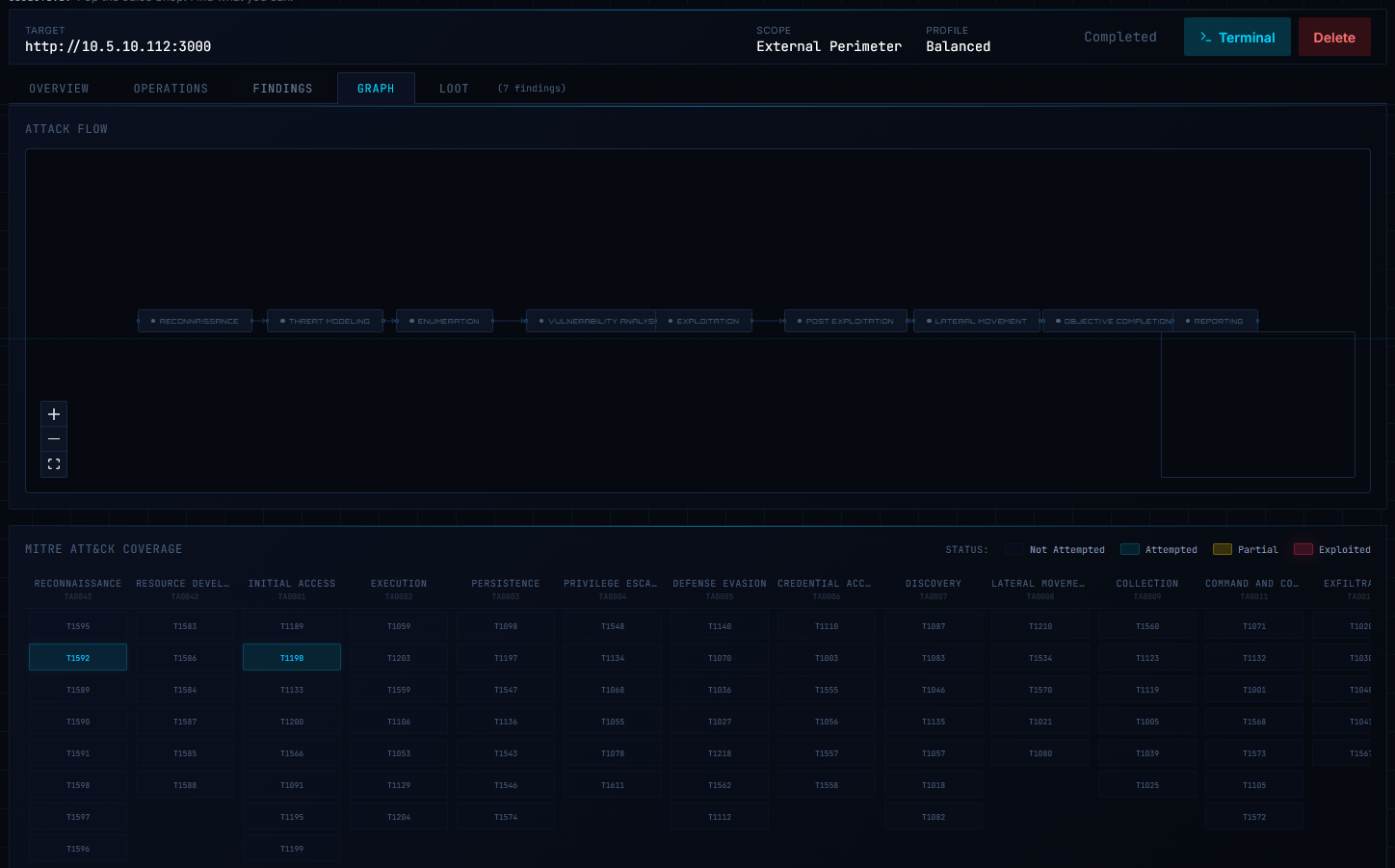Select technique T1560 under Collection
Image resolution: width=1395 pixels, height=868 pixels.
pos(1147,625)
